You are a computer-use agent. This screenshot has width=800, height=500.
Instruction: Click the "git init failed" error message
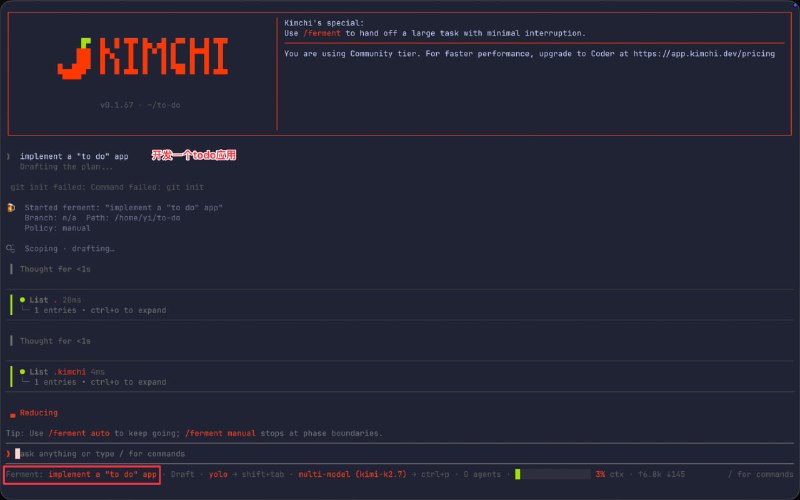click(107, 187)
